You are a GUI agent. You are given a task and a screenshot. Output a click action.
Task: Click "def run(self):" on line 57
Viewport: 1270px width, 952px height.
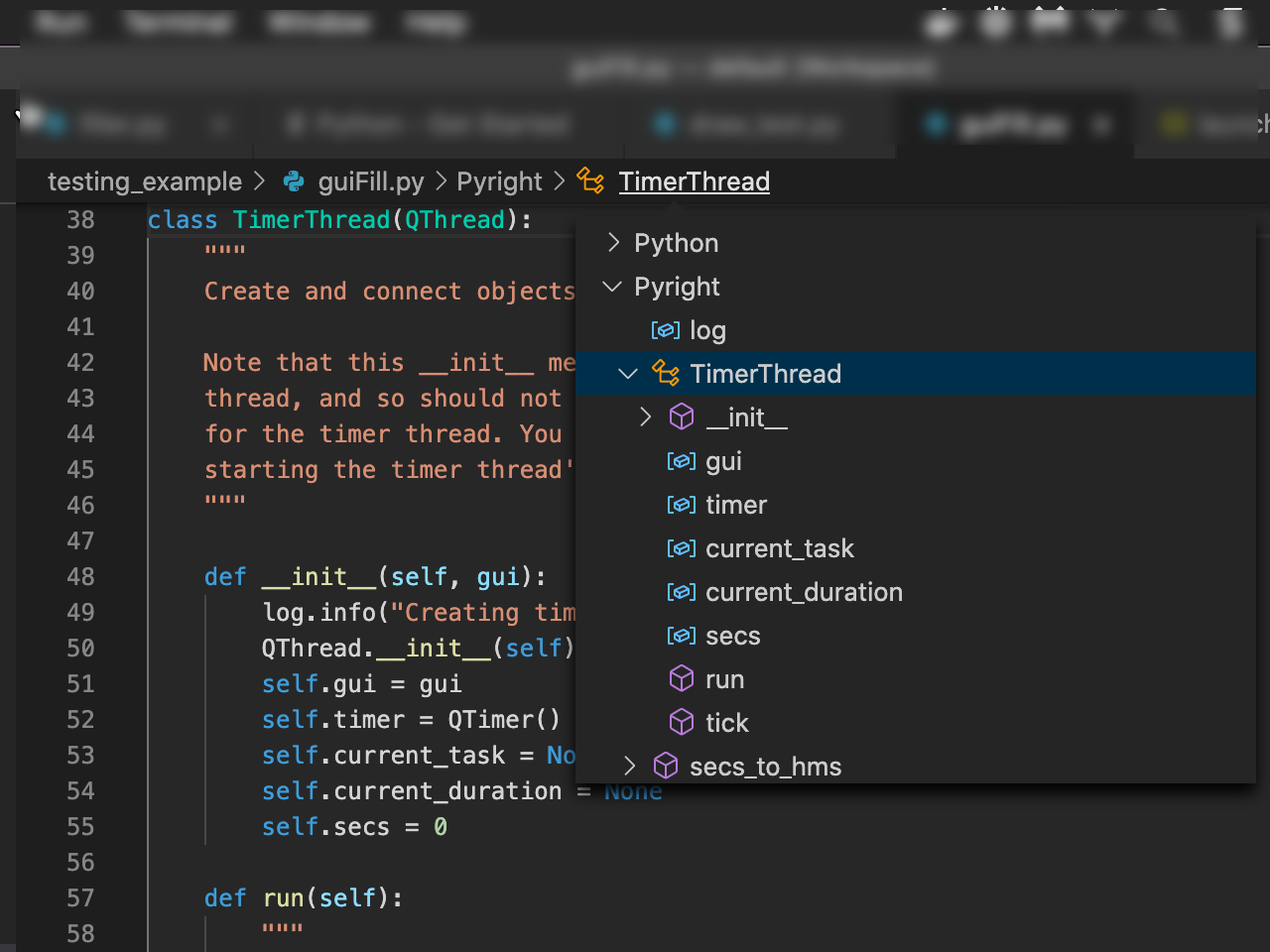tap(304, 897)
